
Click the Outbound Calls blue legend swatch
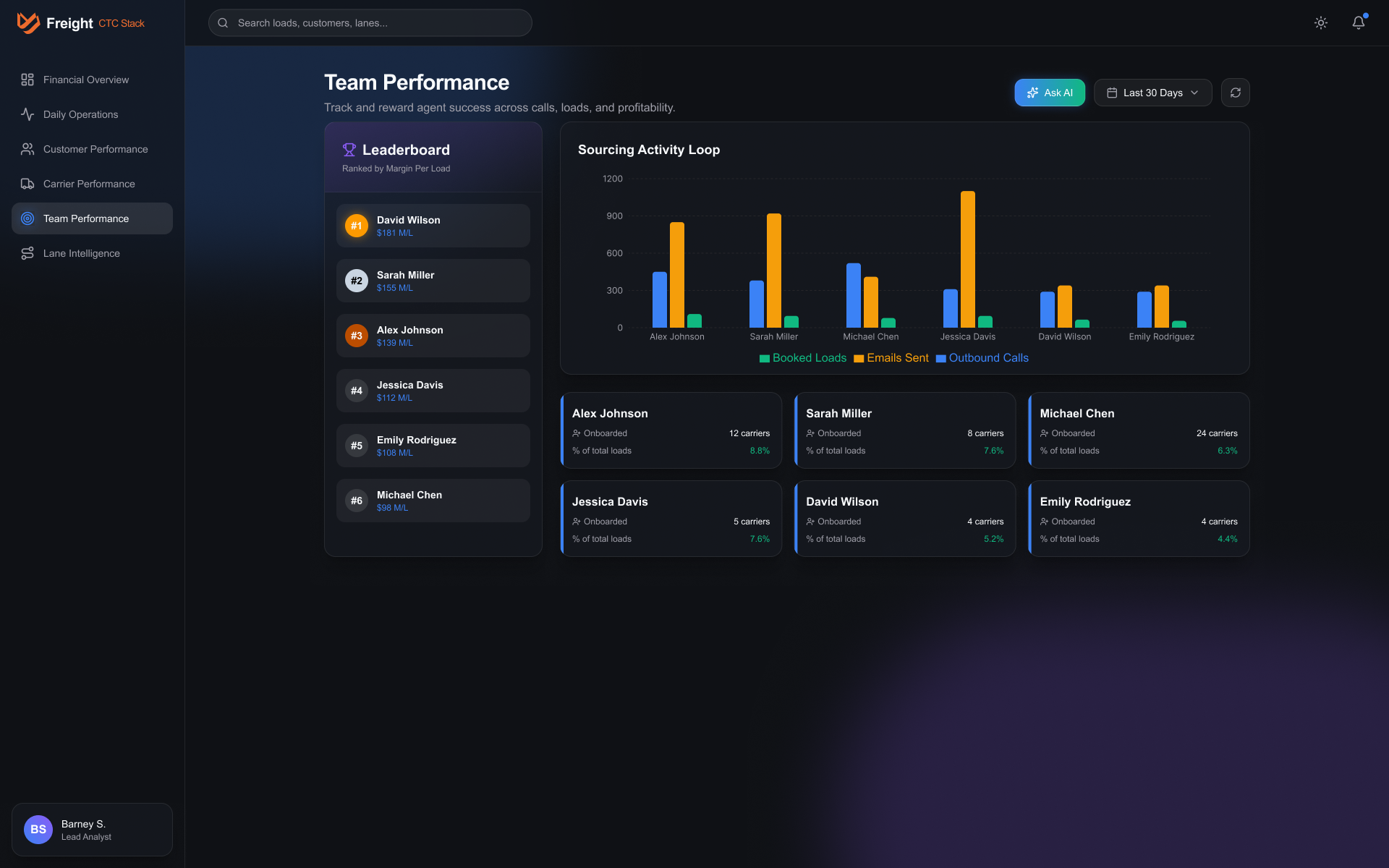(940, 359)
